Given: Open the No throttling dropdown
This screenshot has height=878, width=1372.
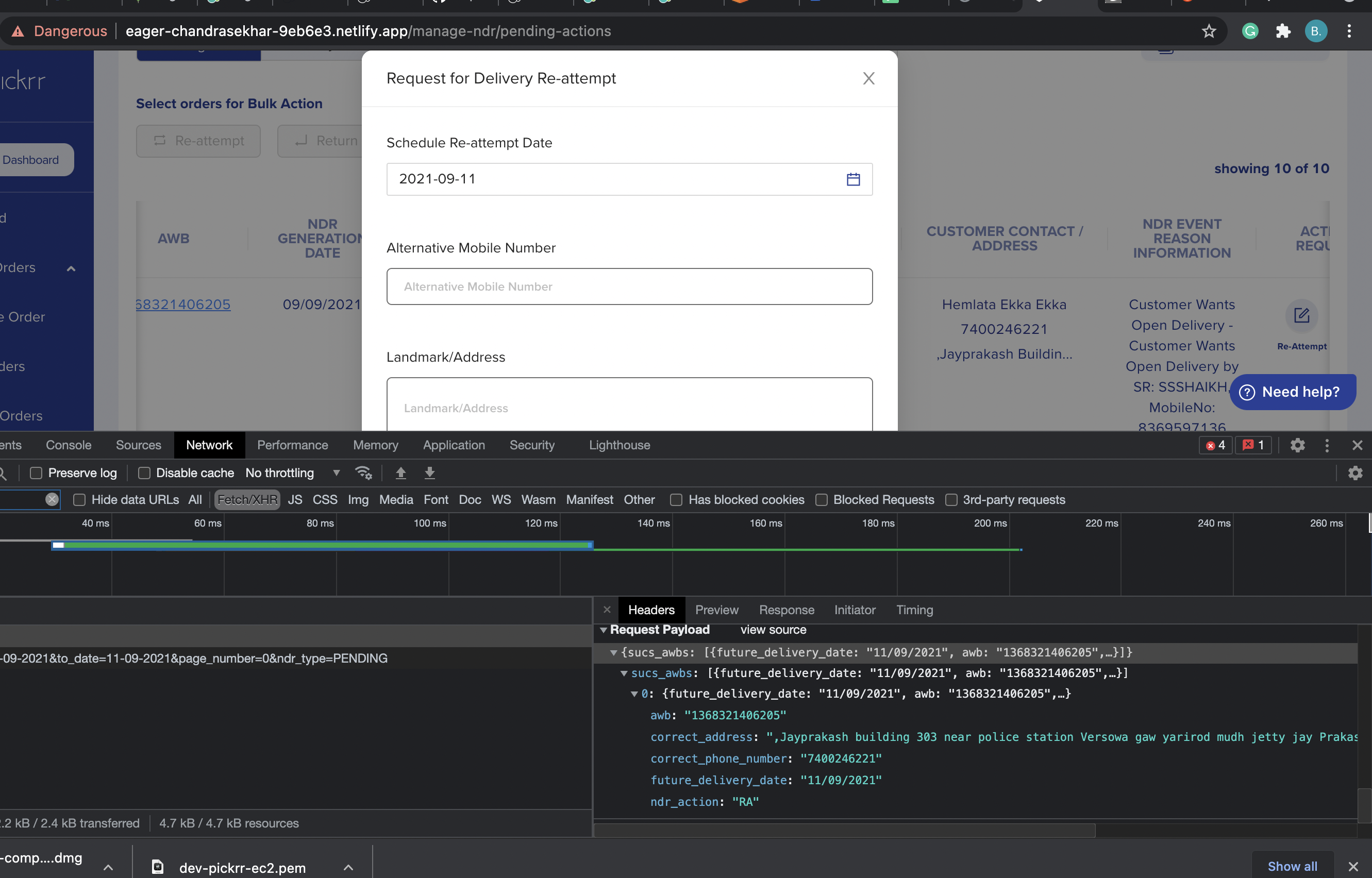Looking at the screenshot, I should [x=293, y=472].
